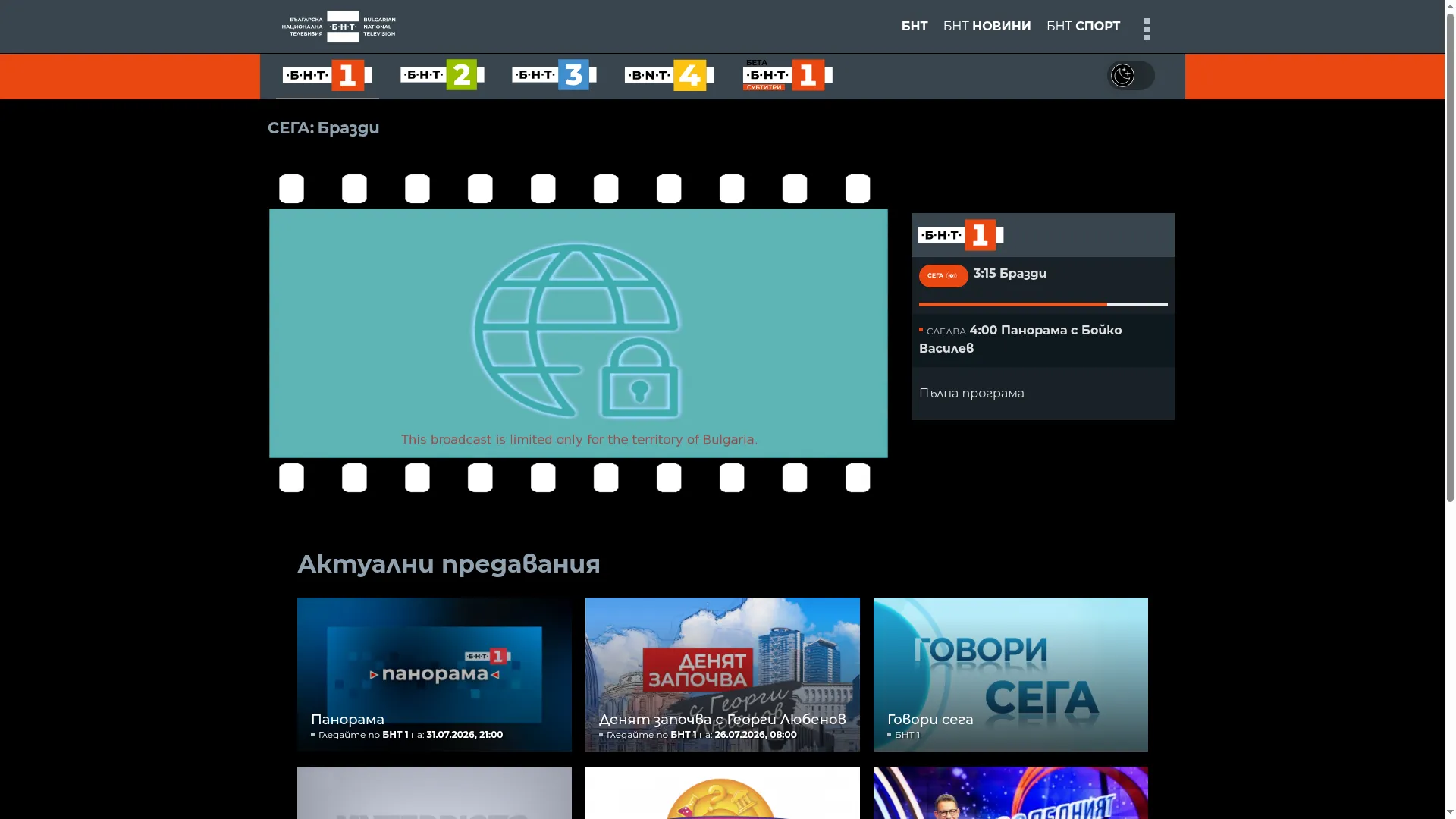
Task: Click the БНТ 1 logo in schedule panel
Action: (961, 235)
